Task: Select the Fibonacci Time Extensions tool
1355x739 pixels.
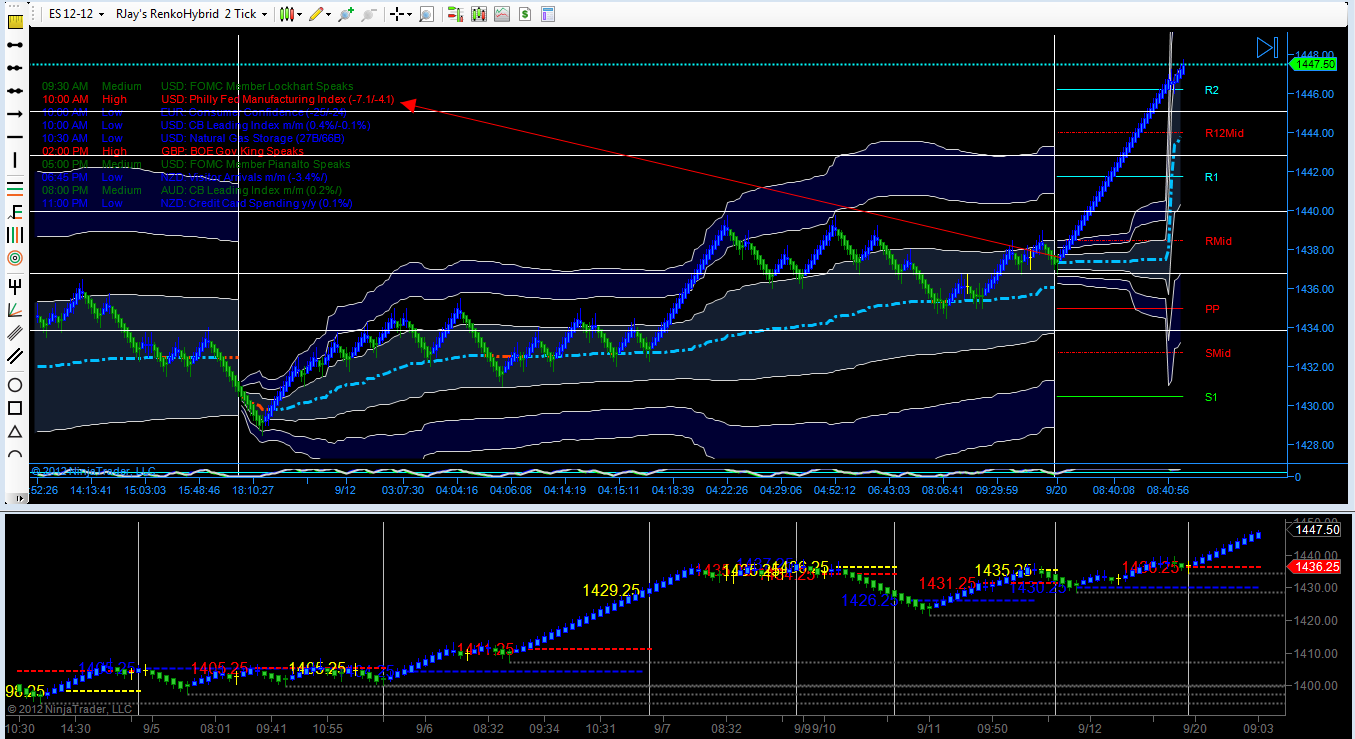Action: click(15, 234)
